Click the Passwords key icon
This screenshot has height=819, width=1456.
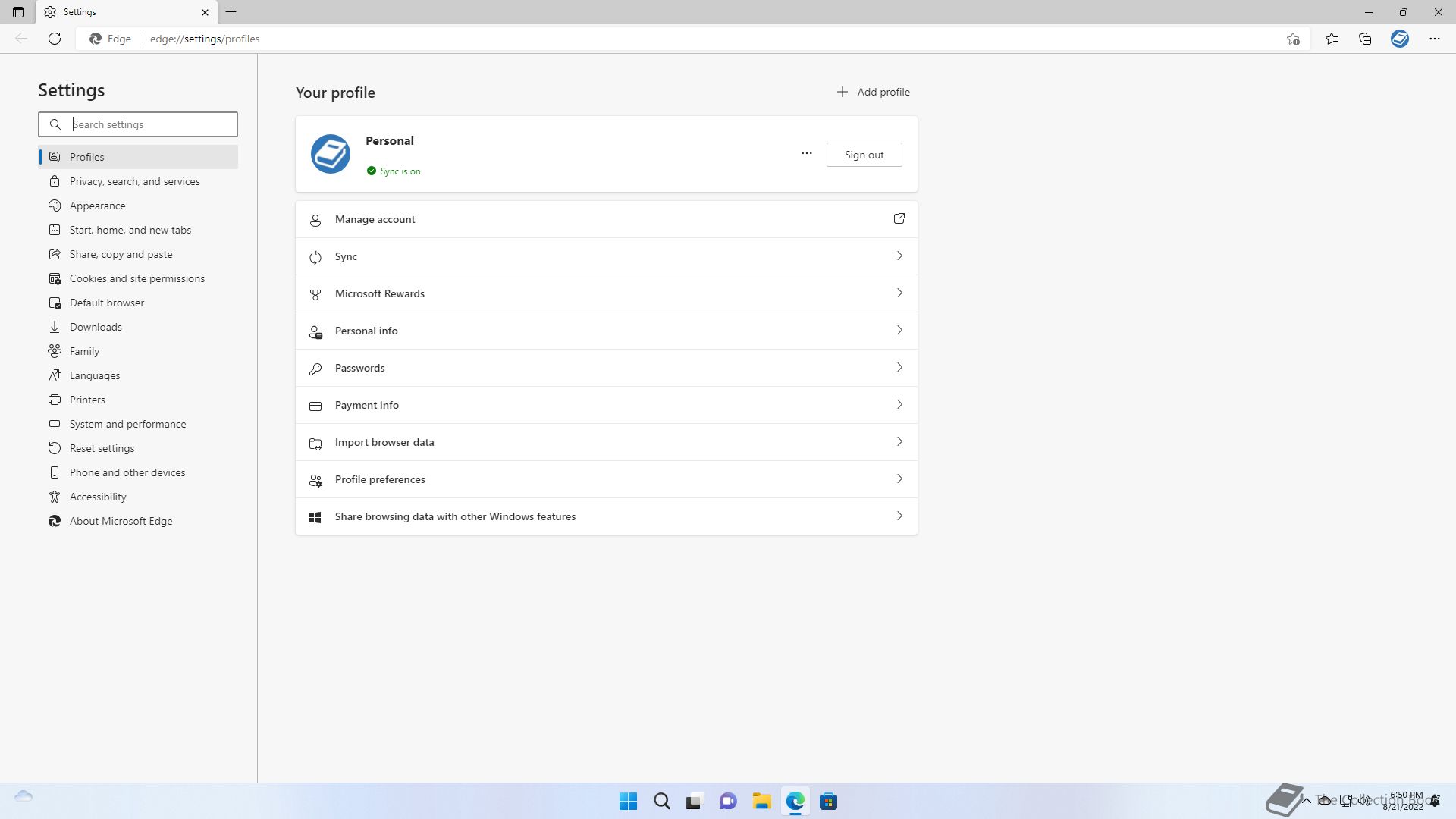(315, 369)
